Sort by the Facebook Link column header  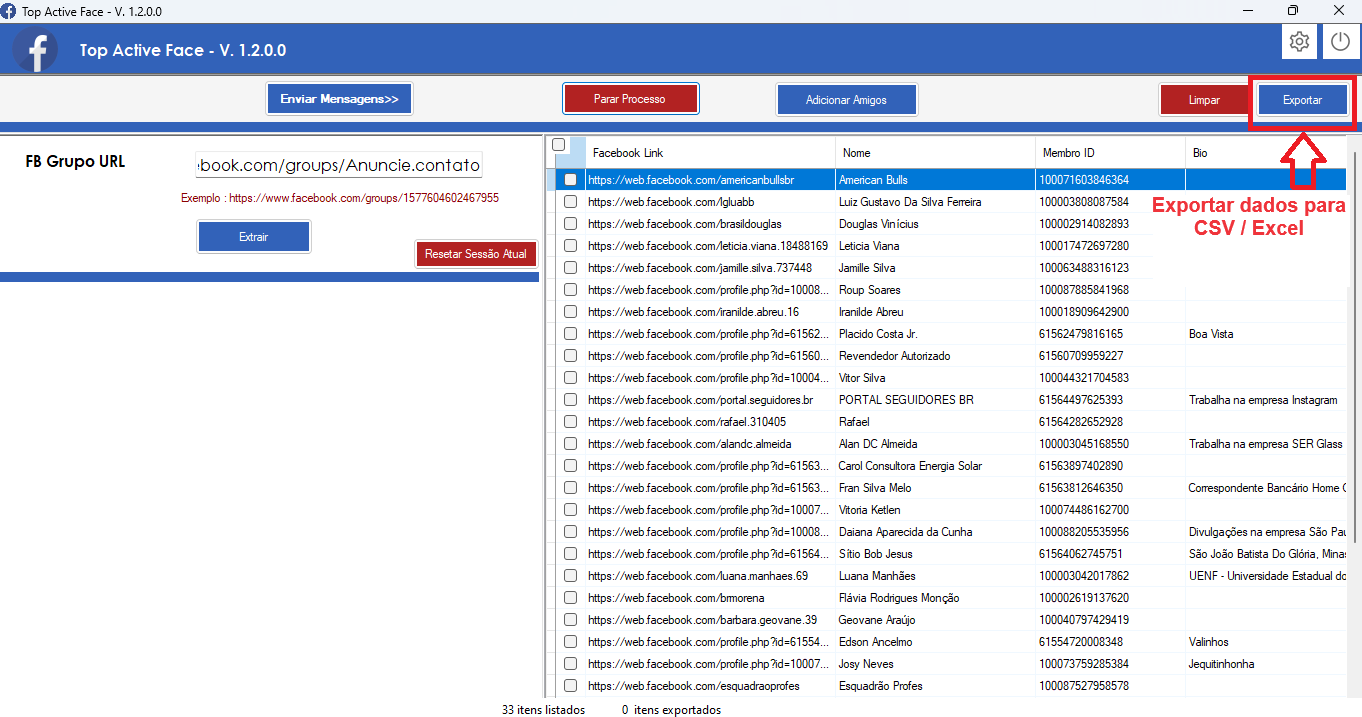pos(710,153)
